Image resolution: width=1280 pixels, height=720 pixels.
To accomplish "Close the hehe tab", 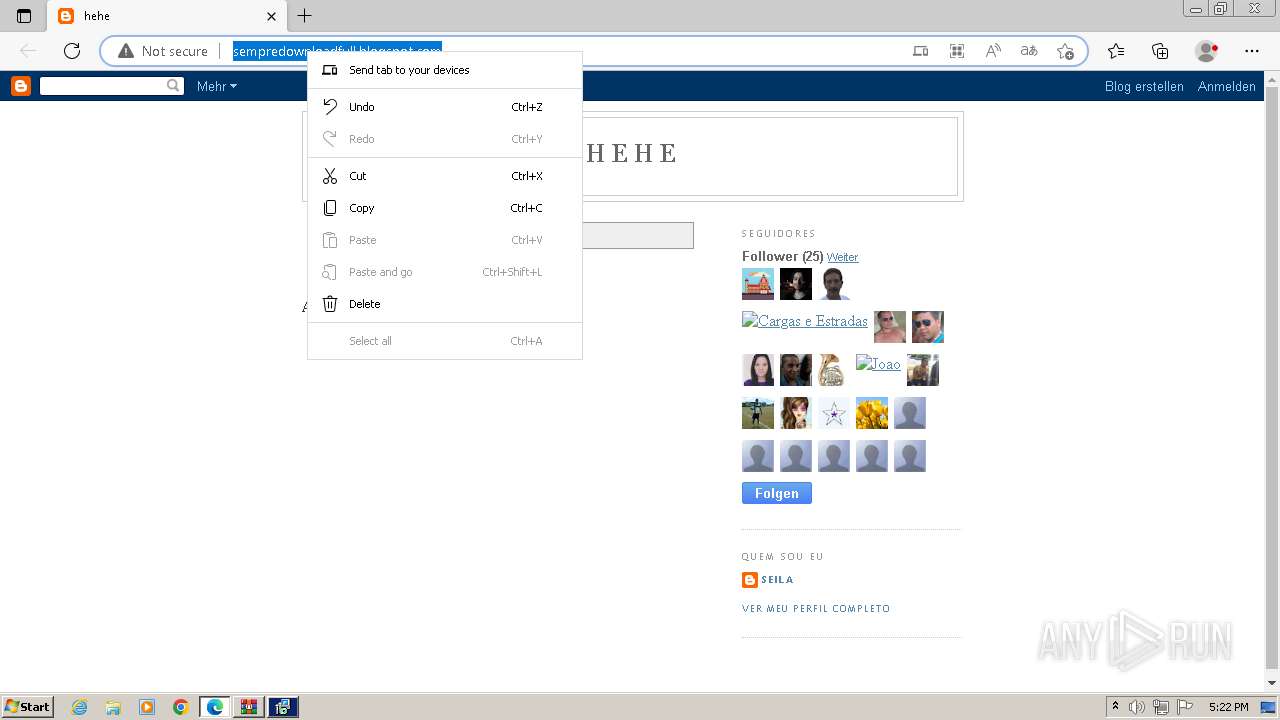I will tap(271, 16).
